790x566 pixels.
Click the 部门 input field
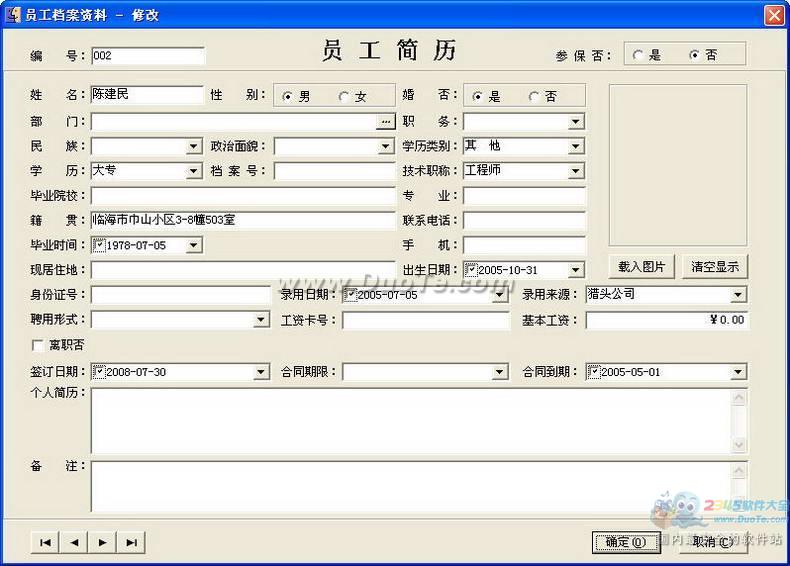click(x=234, y=121)
